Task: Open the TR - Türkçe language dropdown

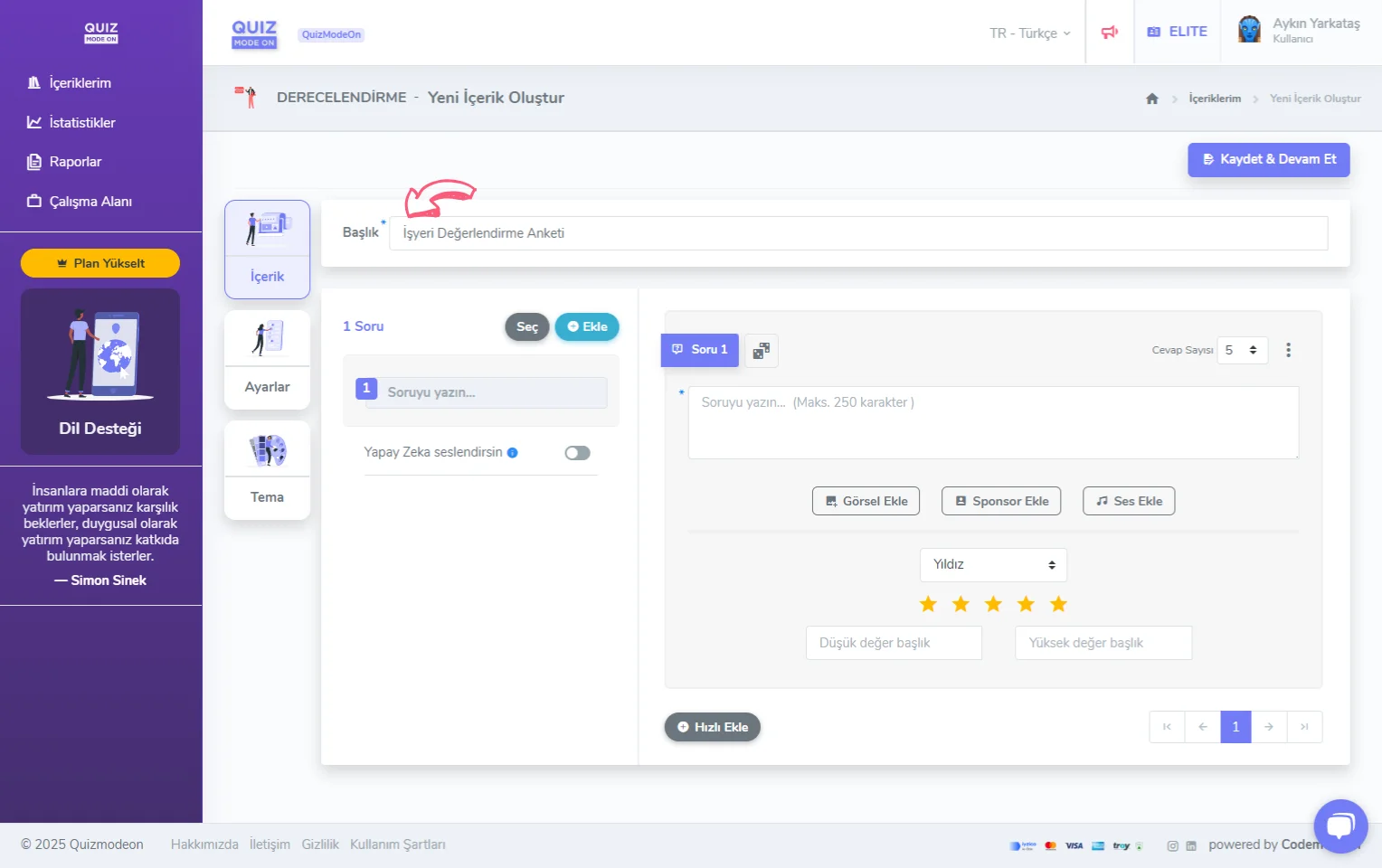Action: point(1029,33)
